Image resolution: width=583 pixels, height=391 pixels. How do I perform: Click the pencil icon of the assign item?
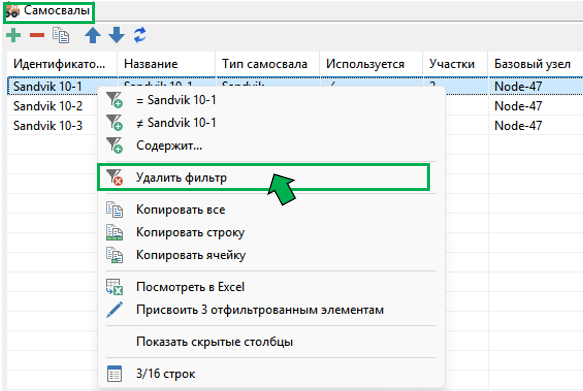point(115,310)
